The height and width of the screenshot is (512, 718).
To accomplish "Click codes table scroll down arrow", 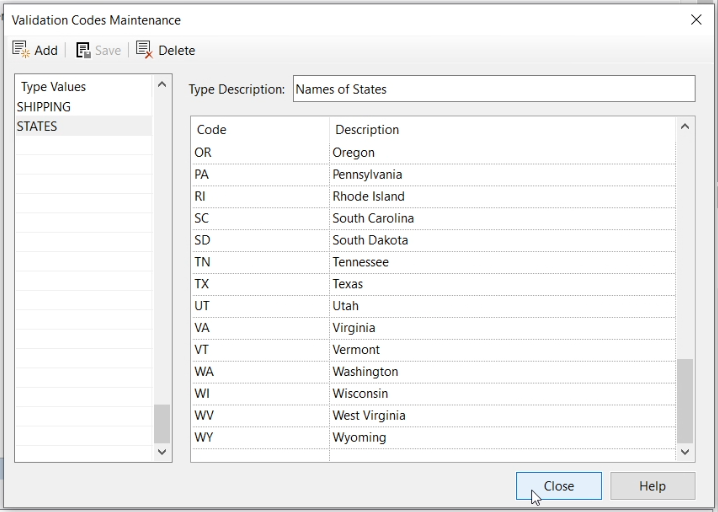I will 685,452.
